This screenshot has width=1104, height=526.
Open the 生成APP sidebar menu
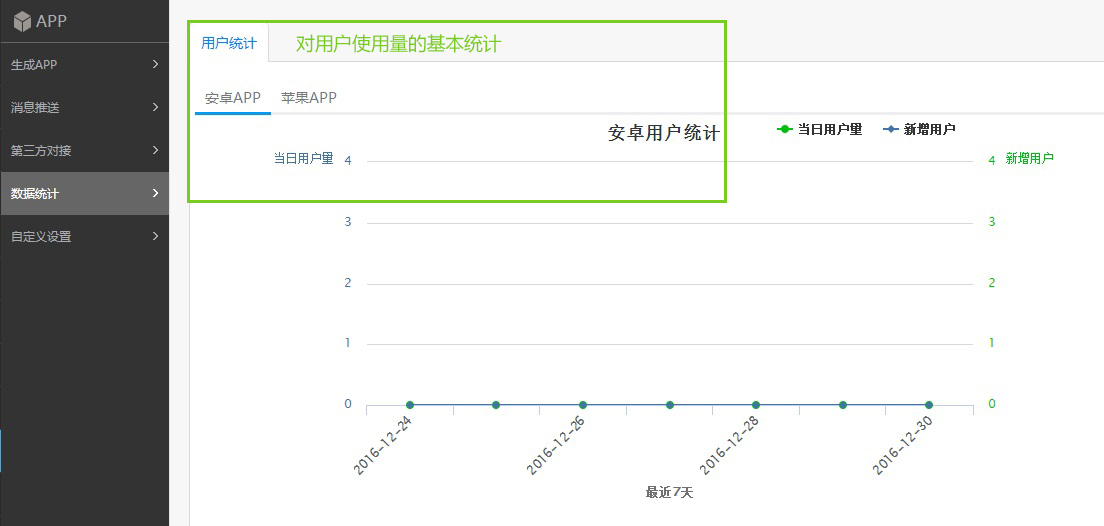coord(34,65)
